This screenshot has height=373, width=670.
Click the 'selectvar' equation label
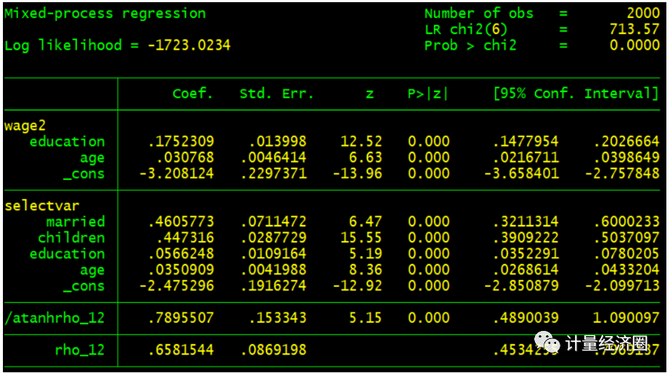pyautogui.click(x=41, y=206)
